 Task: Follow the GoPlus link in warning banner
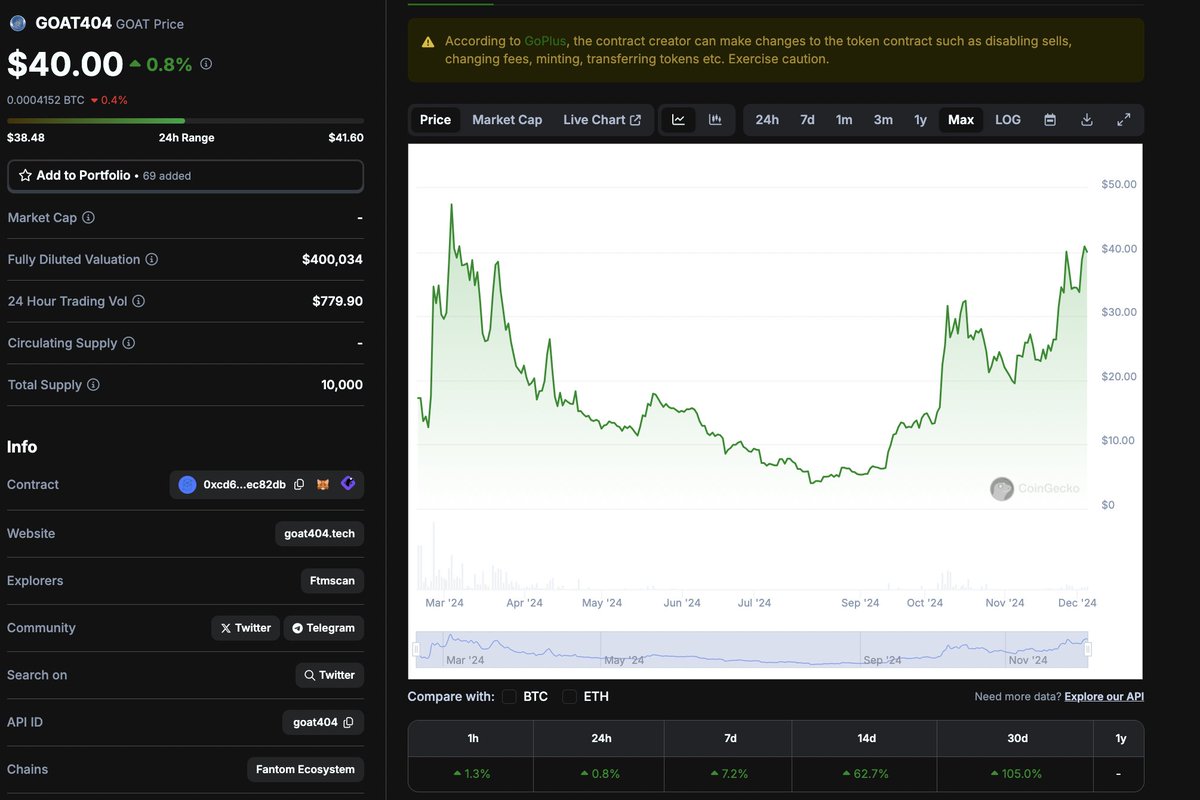[545, 41]
